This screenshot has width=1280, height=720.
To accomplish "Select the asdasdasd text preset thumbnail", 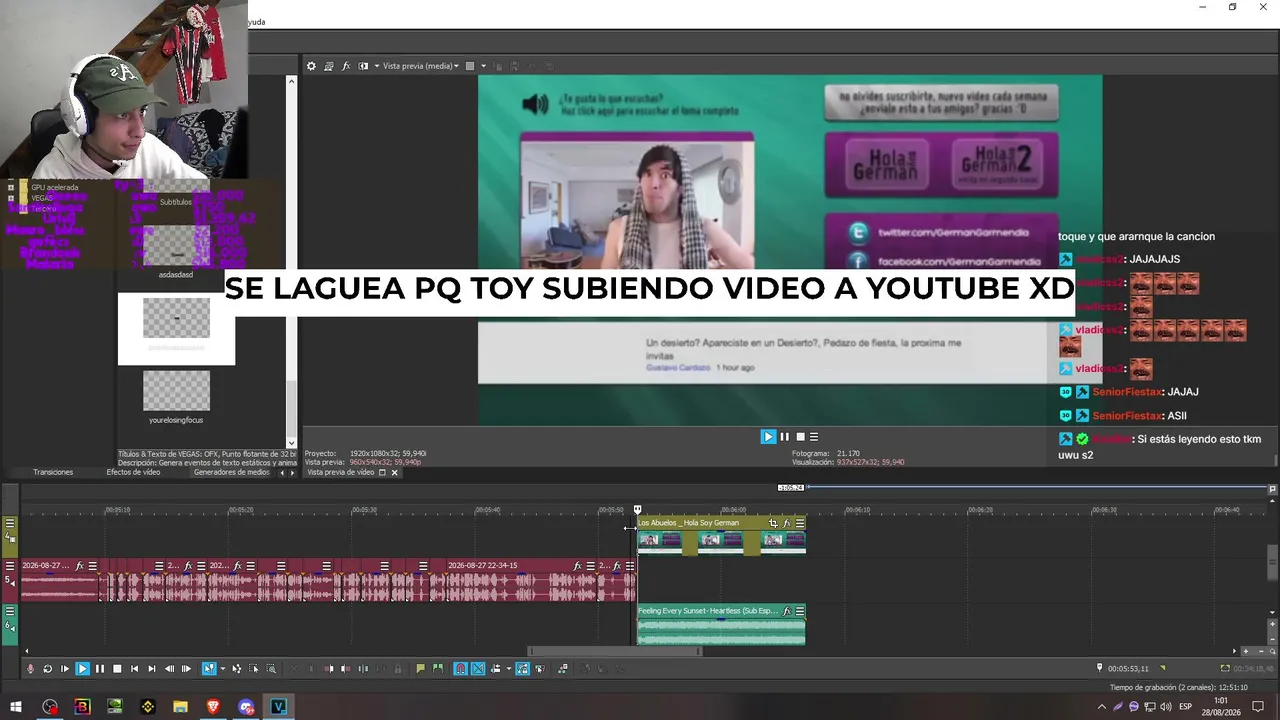I will (176, 246).
